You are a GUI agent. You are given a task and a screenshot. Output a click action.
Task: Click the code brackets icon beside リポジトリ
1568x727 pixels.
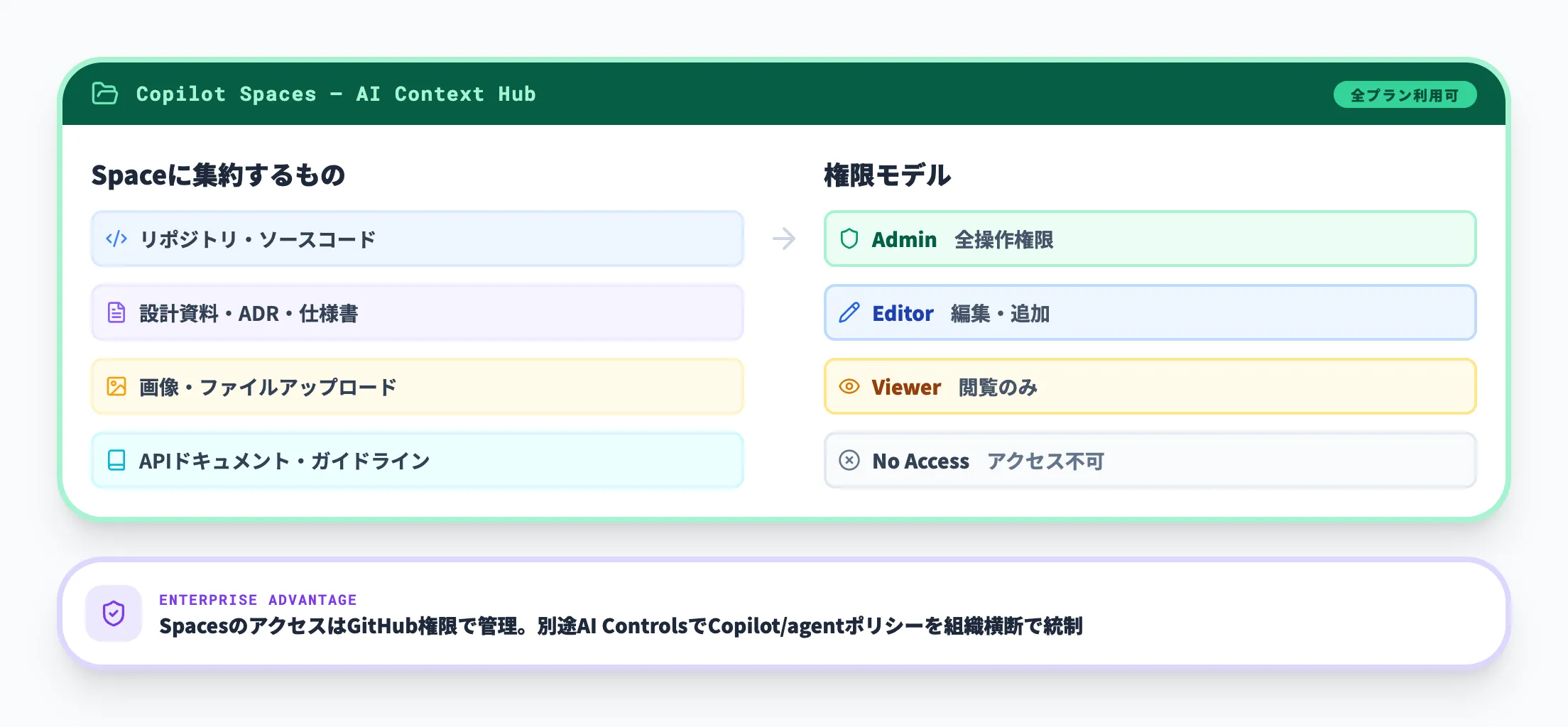pos(116,239)
